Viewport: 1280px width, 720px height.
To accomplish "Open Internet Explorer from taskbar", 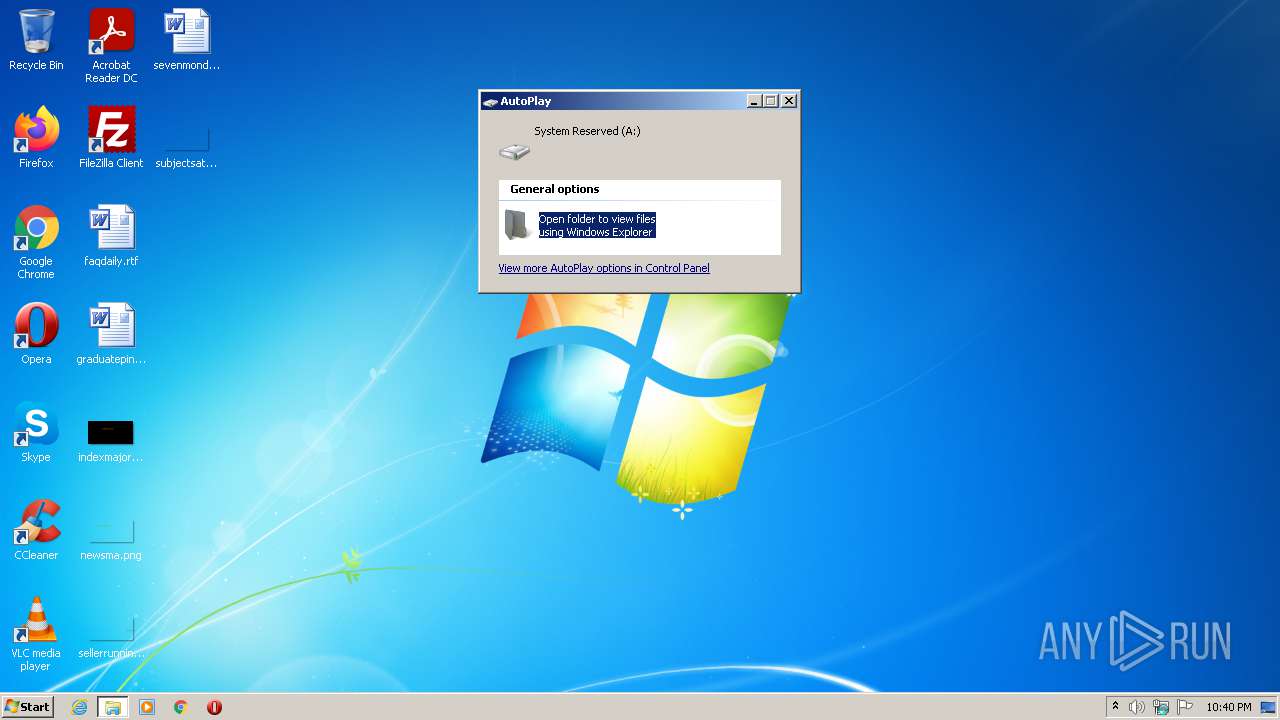I will point(79,707).
